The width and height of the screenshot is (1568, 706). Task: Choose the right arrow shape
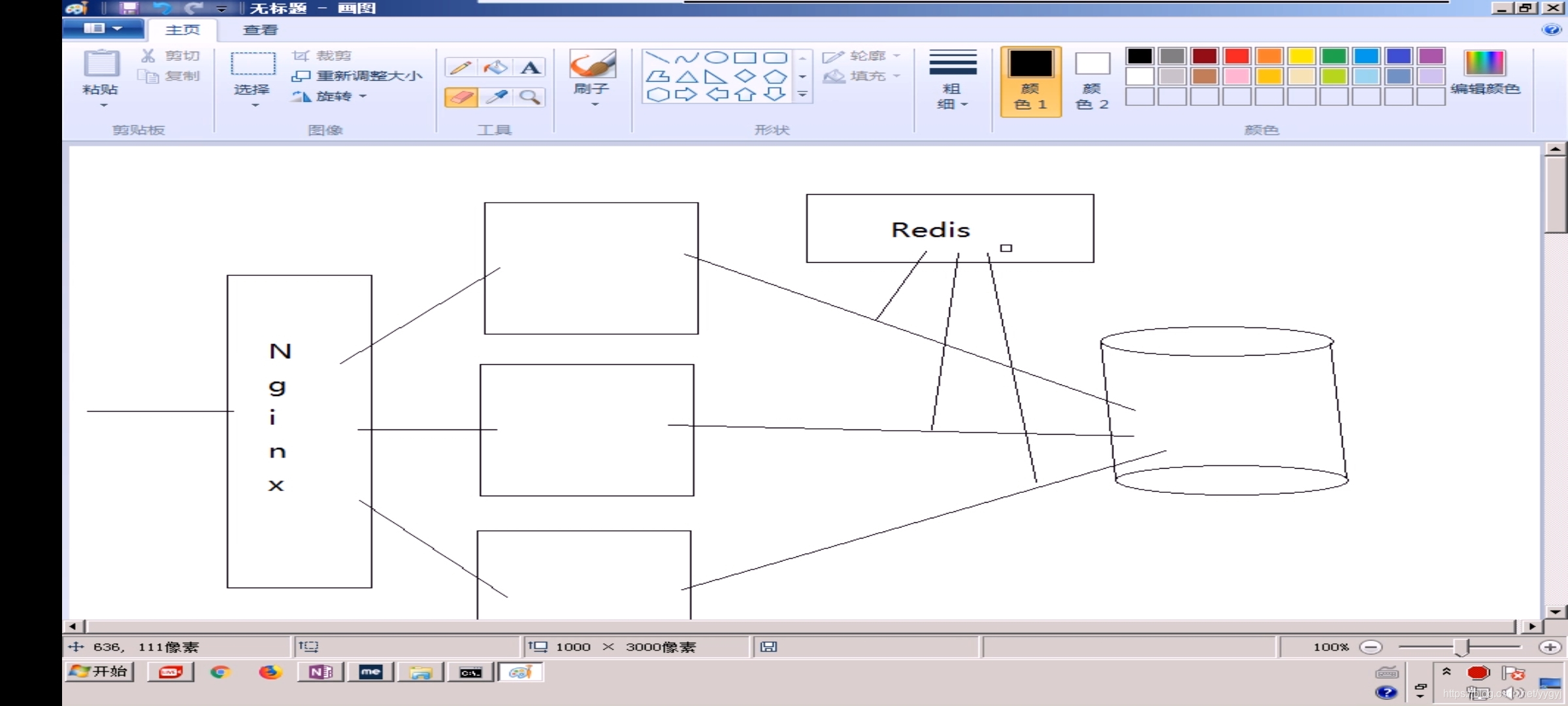click(x=685, y=95)
